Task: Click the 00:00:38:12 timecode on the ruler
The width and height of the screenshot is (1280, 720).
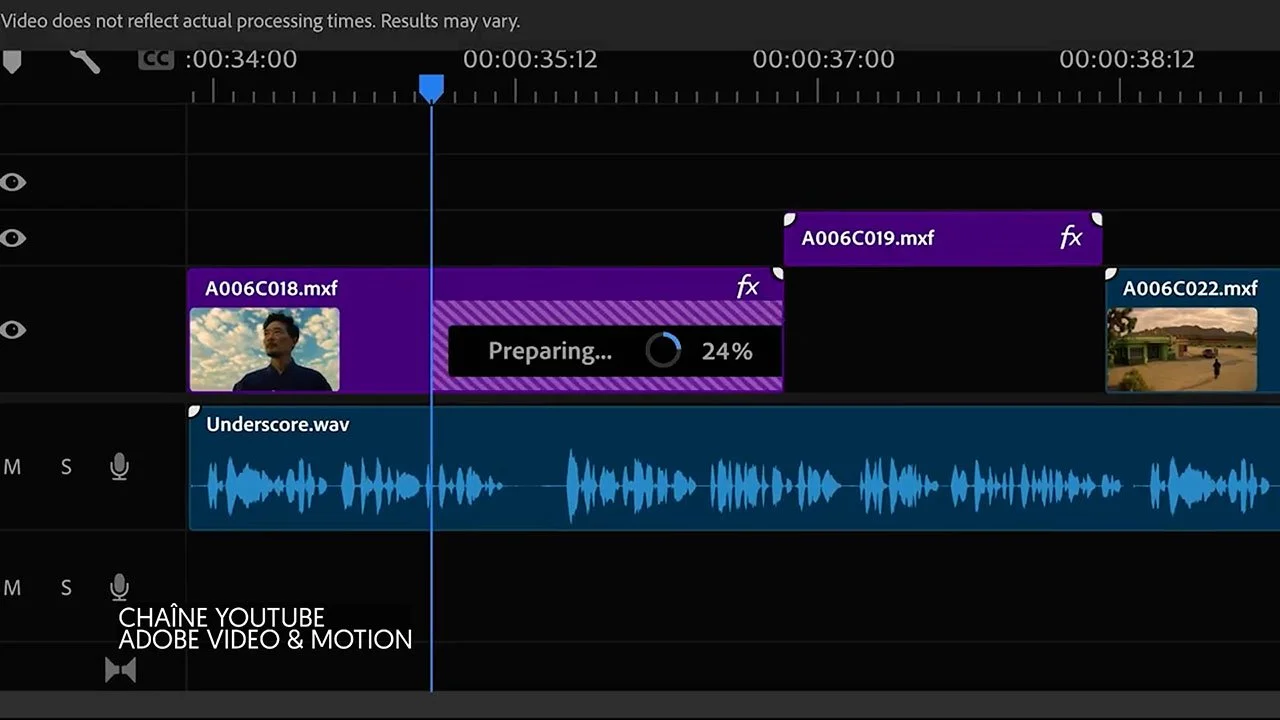Action: (x=1127, y=60)
